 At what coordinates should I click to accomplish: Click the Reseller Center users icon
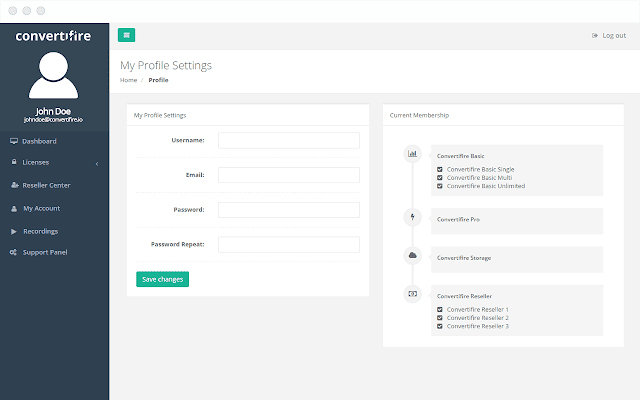(x=15, y=185)
